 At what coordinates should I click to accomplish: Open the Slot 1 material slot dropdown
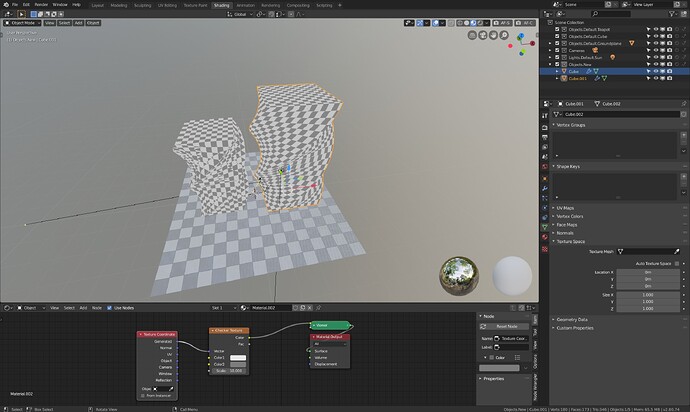(224, 308)
